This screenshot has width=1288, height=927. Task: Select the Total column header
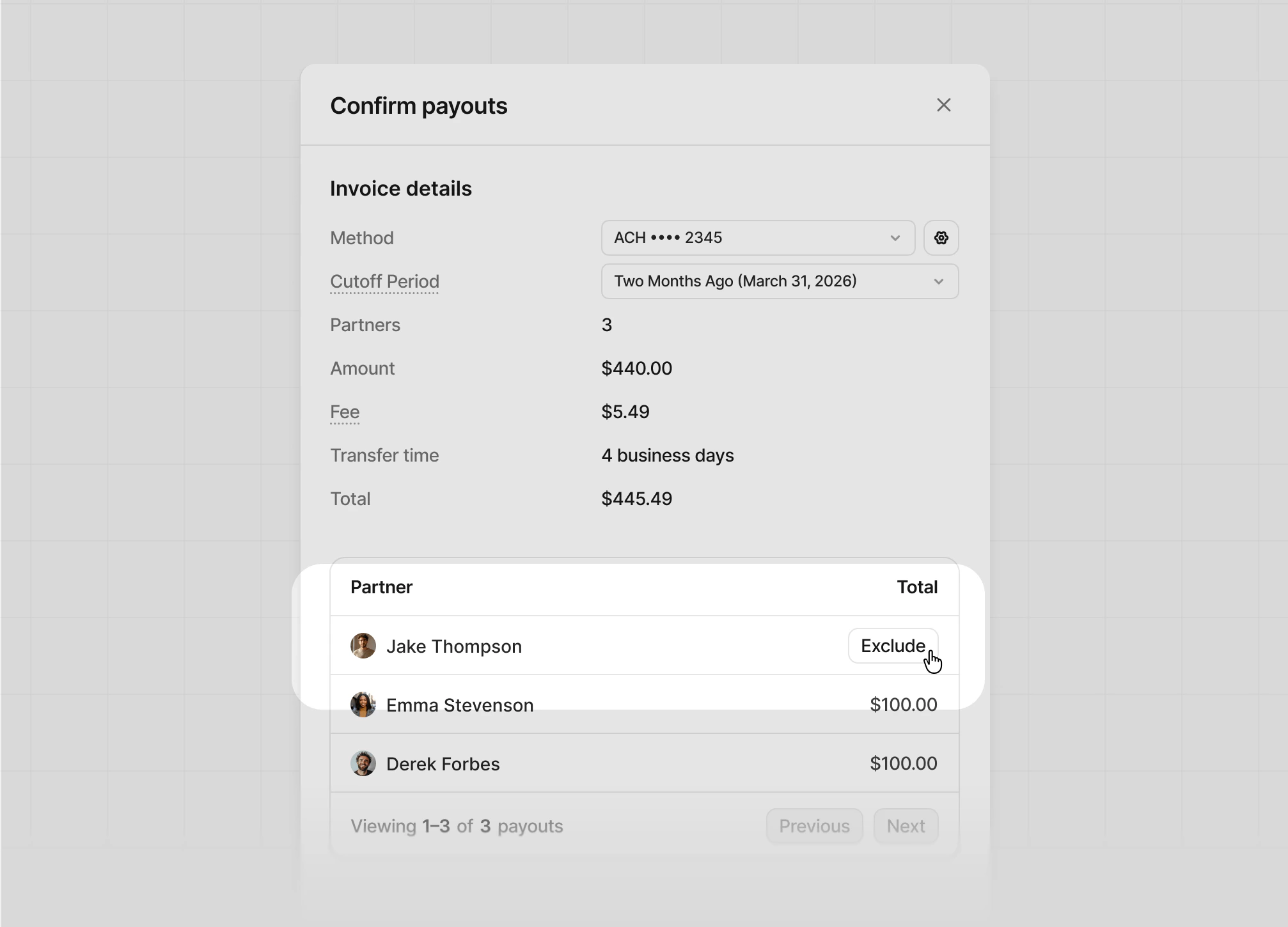917,587
